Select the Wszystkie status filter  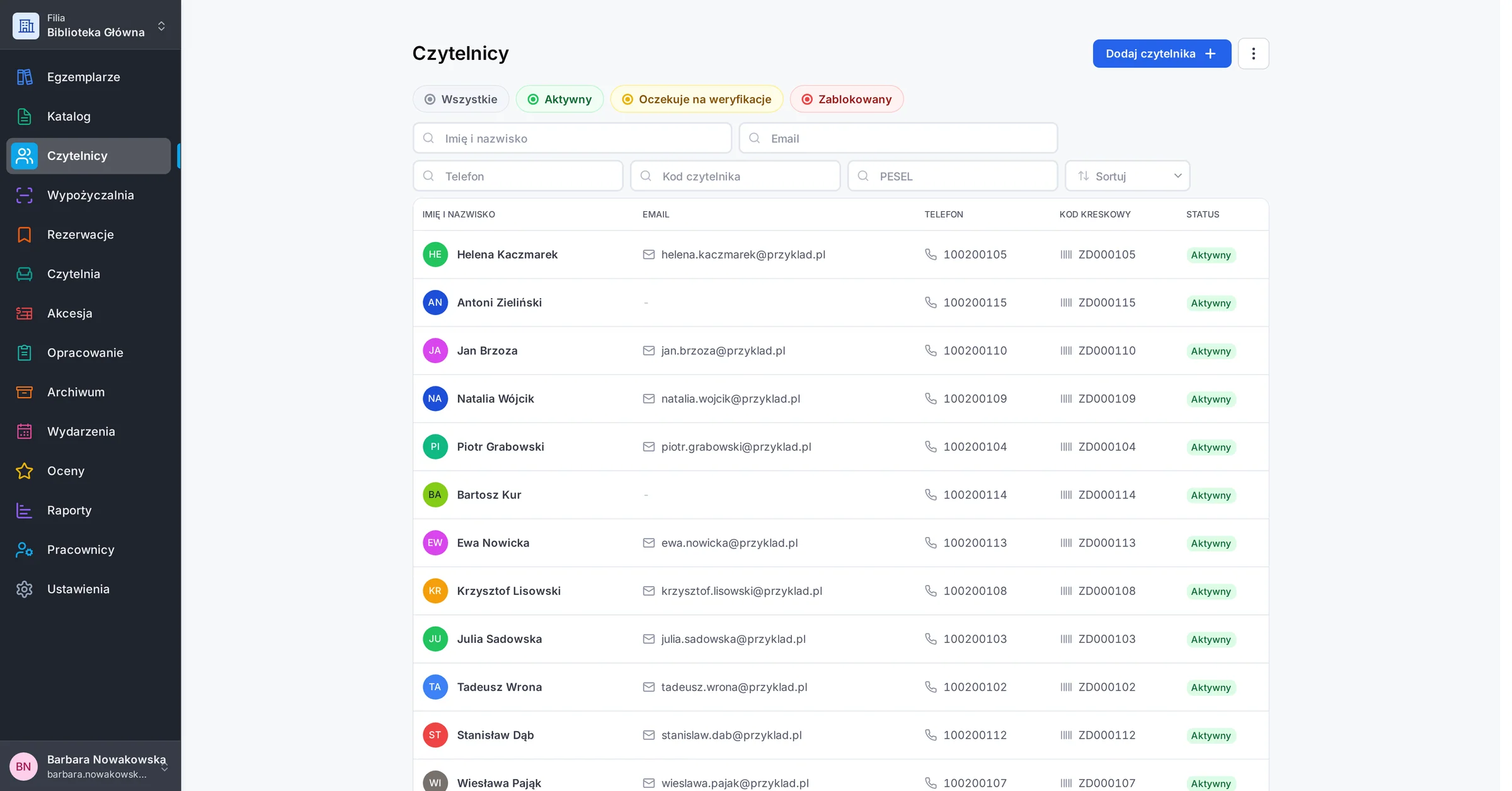461,99
